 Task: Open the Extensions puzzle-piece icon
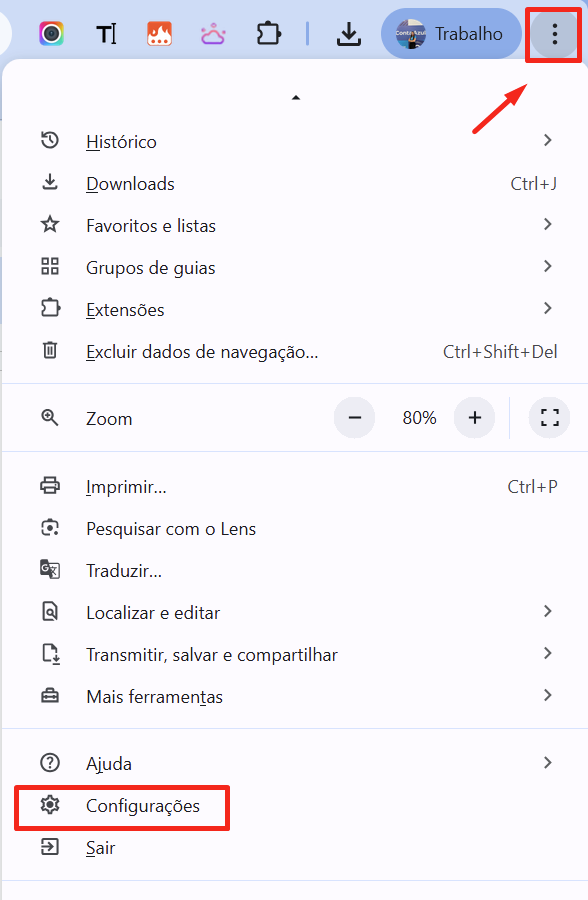pos(268,33)
